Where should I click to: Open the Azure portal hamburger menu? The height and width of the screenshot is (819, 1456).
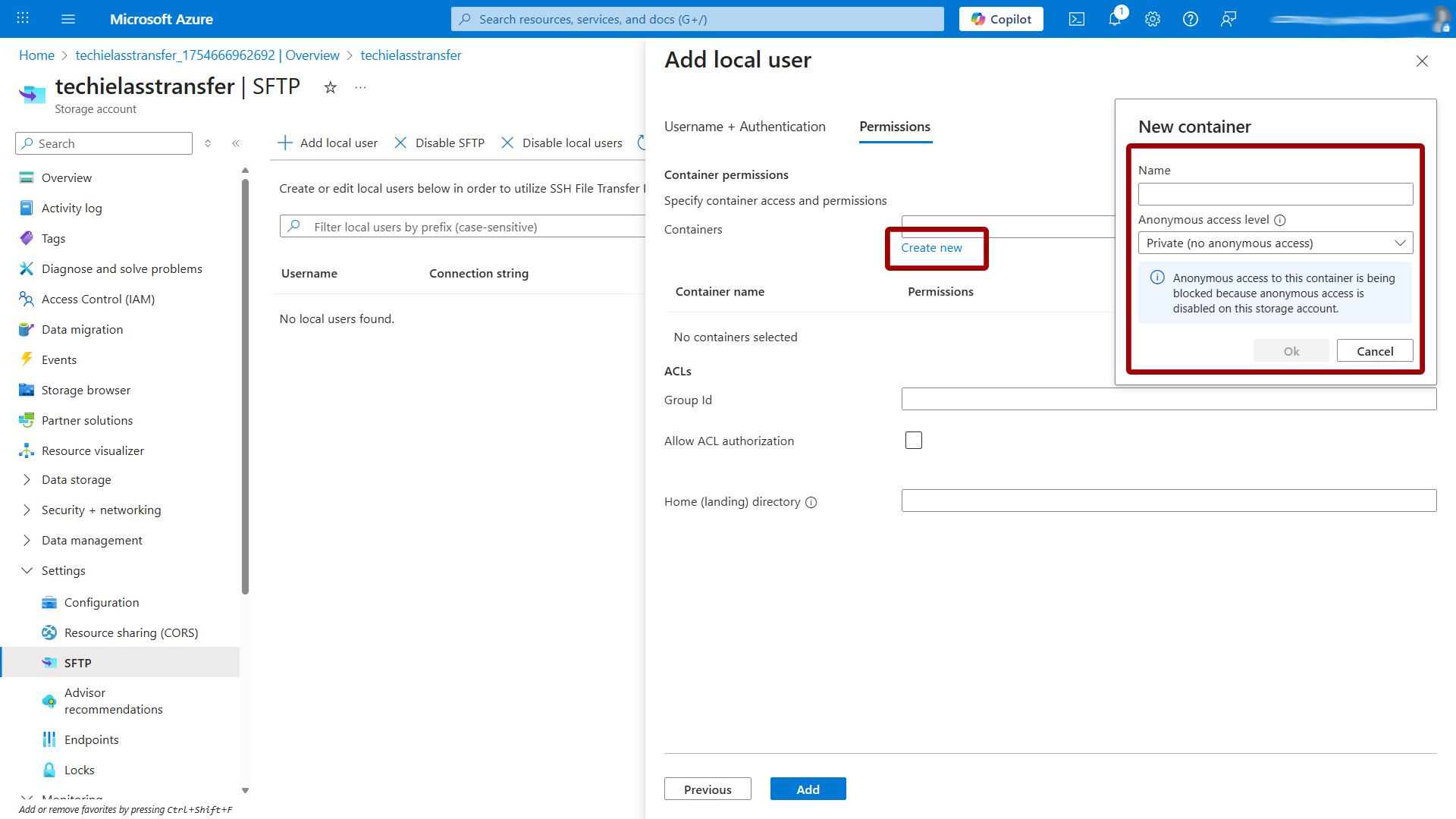click(68, 19)
